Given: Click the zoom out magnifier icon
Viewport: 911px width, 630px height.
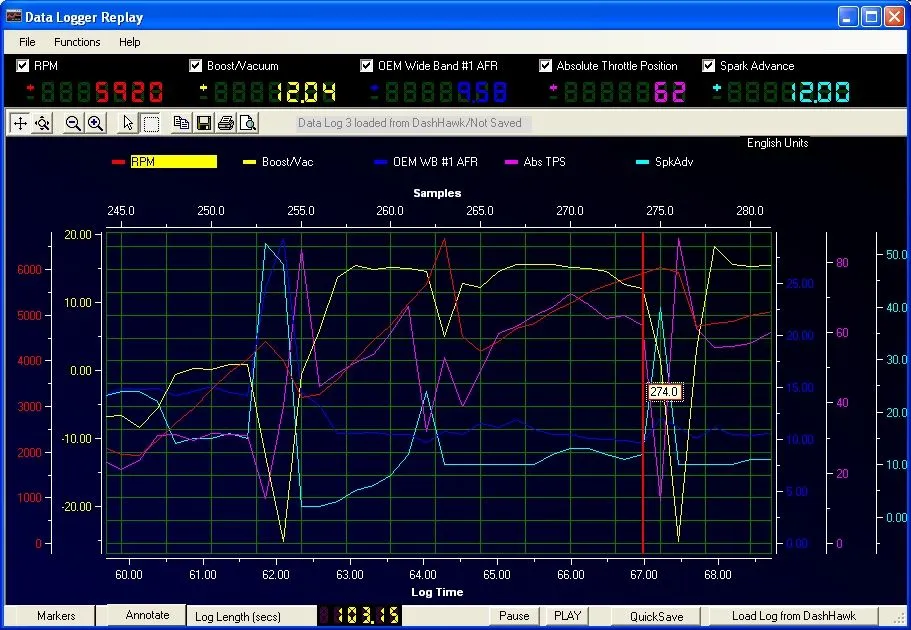Looking at the screenshot, I should pyautogui.click(x=73, y=123).
